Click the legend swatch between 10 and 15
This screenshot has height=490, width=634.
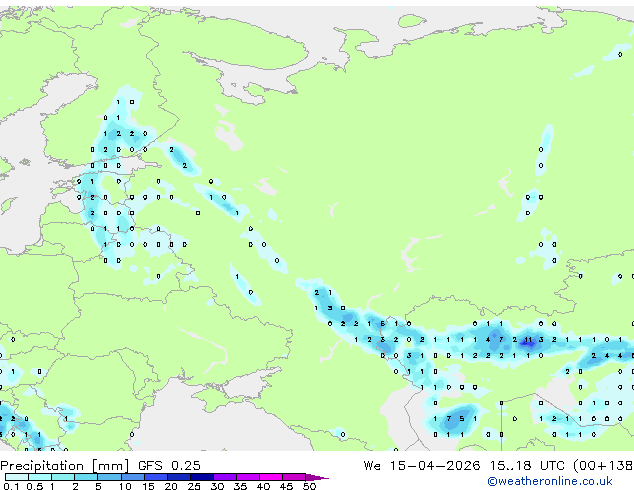(132, 477)
